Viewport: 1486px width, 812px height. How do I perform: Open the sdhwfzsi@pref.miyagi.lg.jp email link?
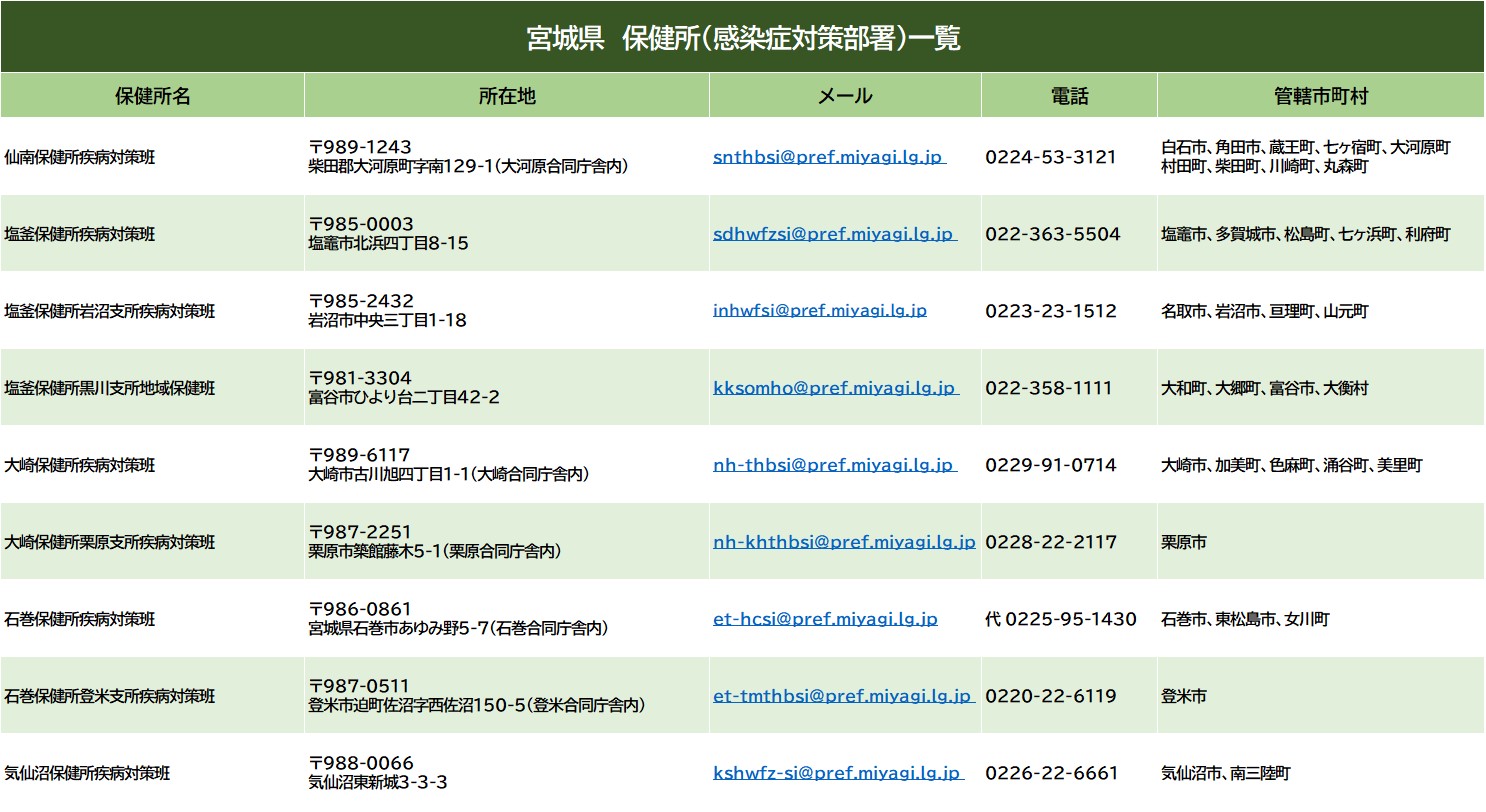(834, 234)
